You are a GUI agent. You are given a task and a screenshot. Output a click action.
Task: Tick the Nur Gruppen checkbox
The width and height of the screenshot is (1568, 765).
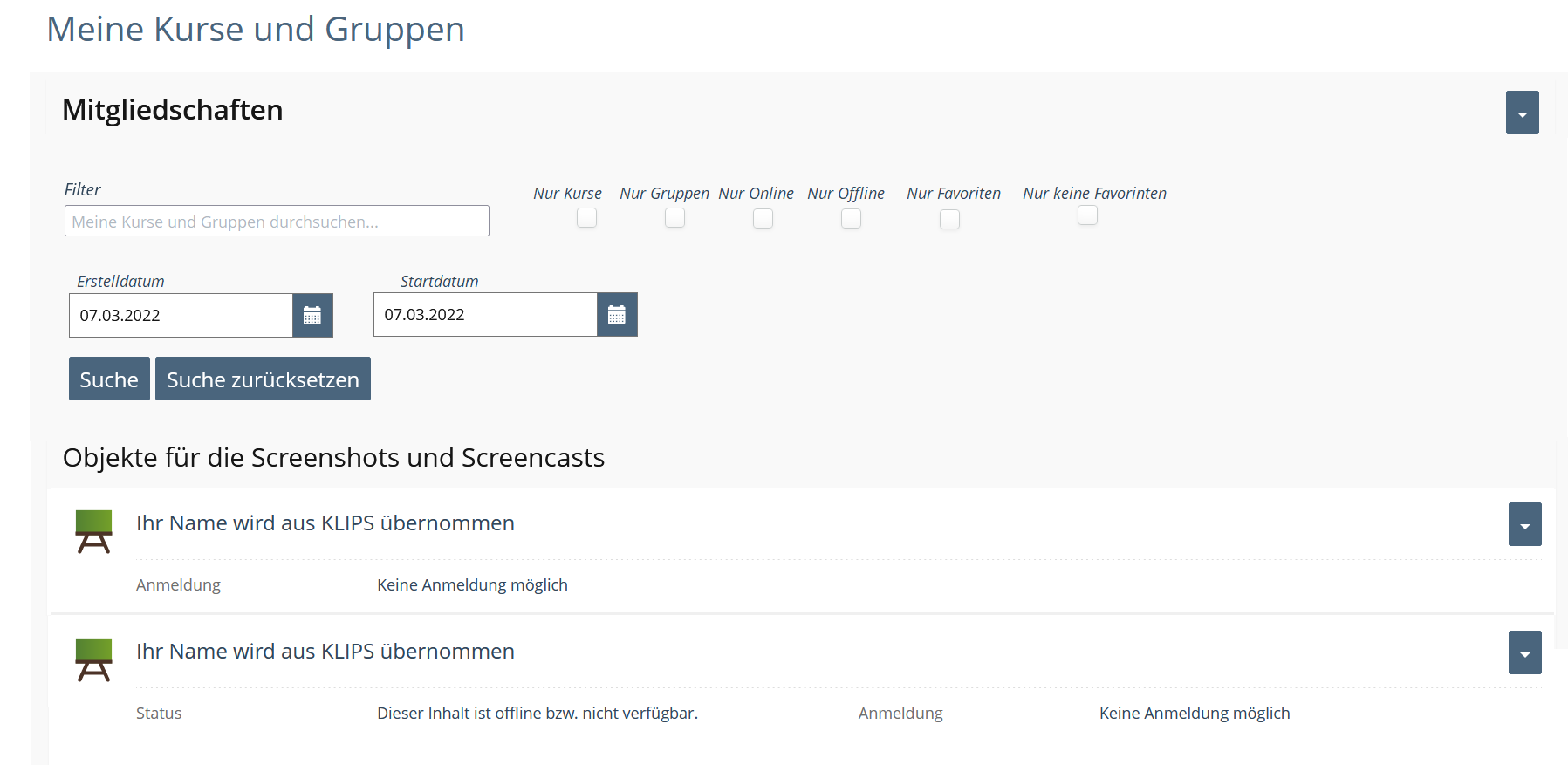(674, 218)
